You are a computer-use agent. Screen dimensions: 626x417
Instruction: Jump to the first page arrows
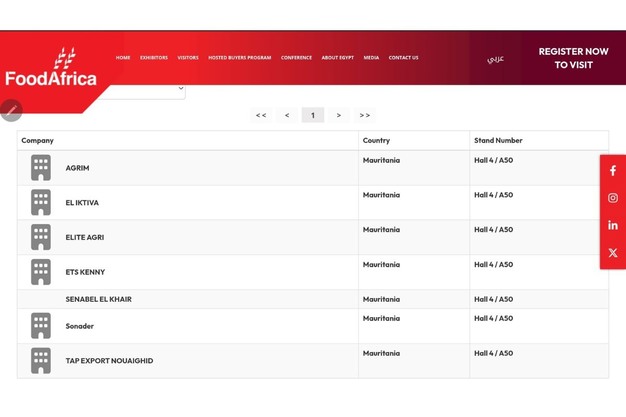261,115
